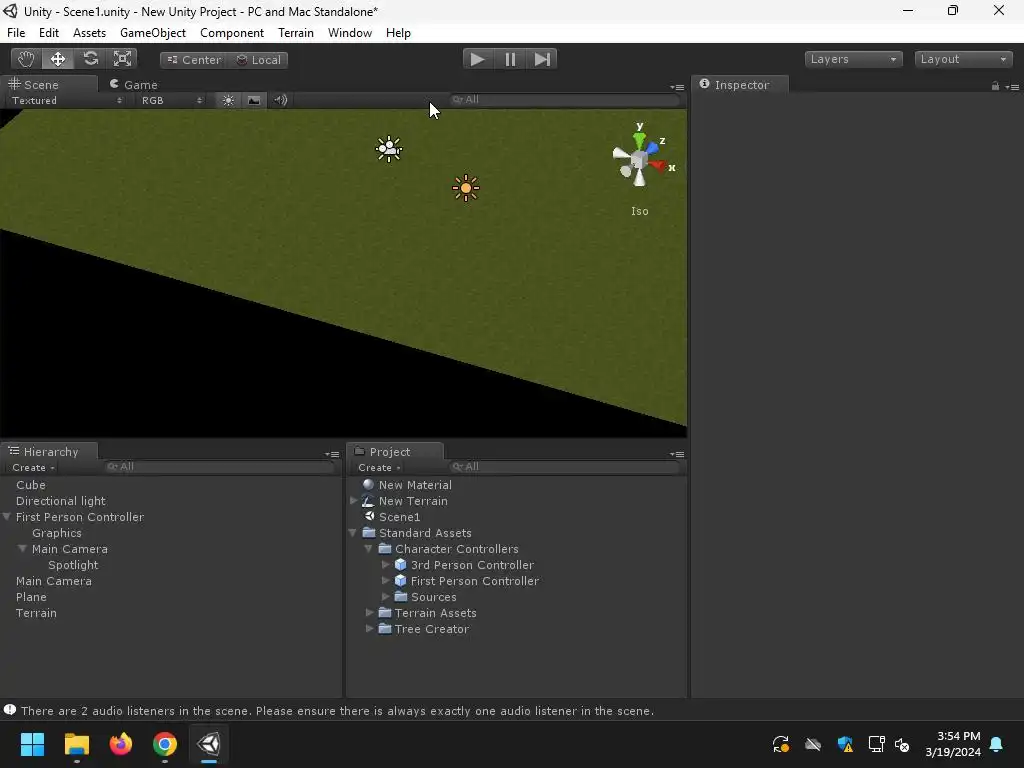Image resolution: width=1024 pixels, height=768 pixels.
Task: Collapse Character Controllers folder
Action: point(368,549)
